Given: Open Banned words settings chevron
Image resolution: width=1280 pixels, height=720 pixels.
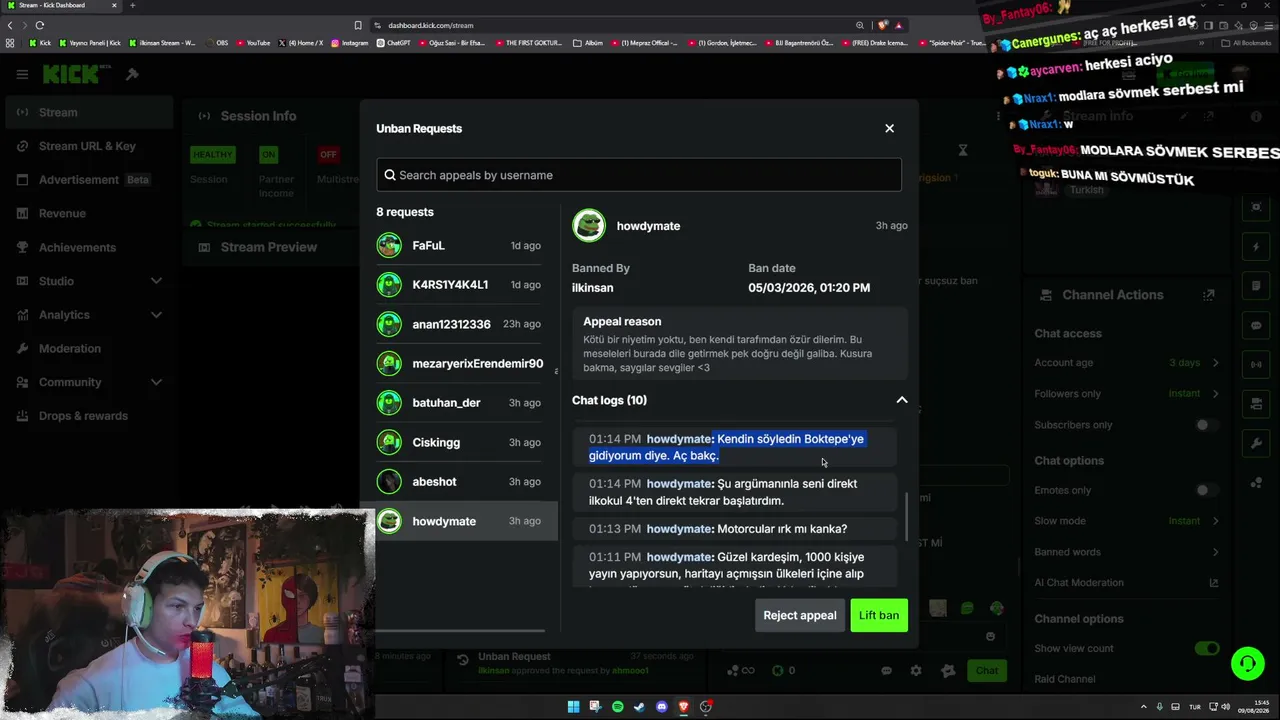Looking at the screenshot, I should click(1215, 552).
